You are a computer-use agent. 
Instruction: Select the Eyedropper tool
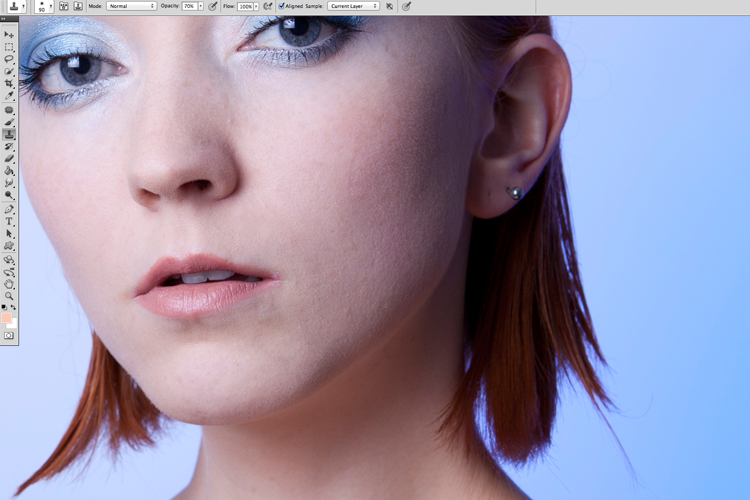9,96
